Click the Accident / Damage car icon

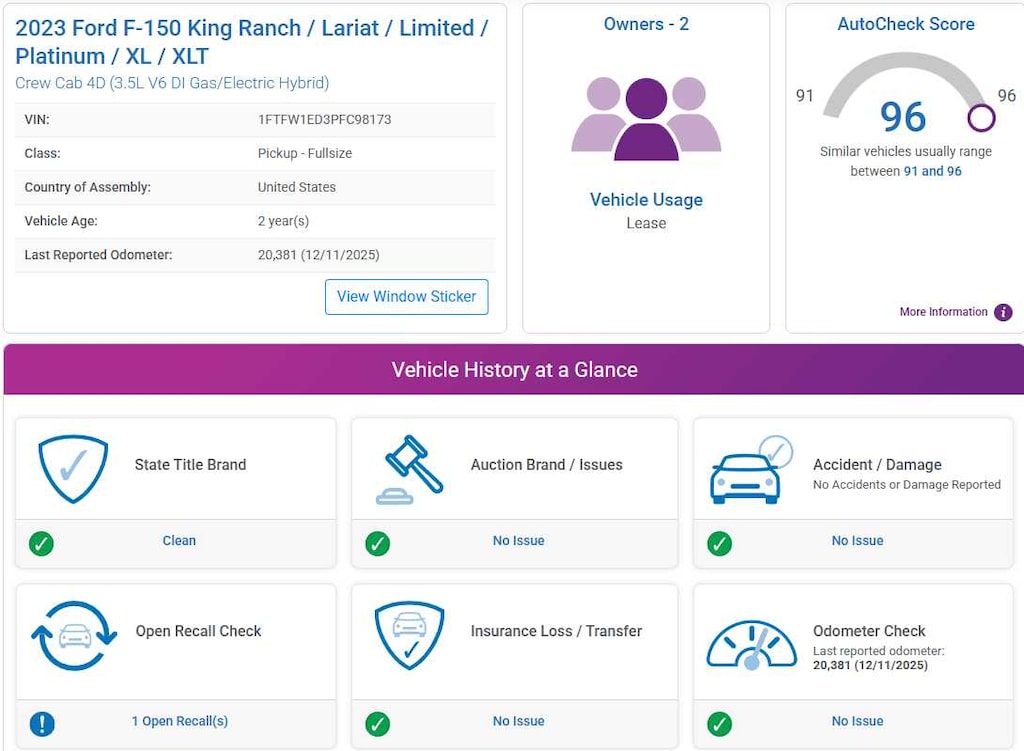pos(749,470)
